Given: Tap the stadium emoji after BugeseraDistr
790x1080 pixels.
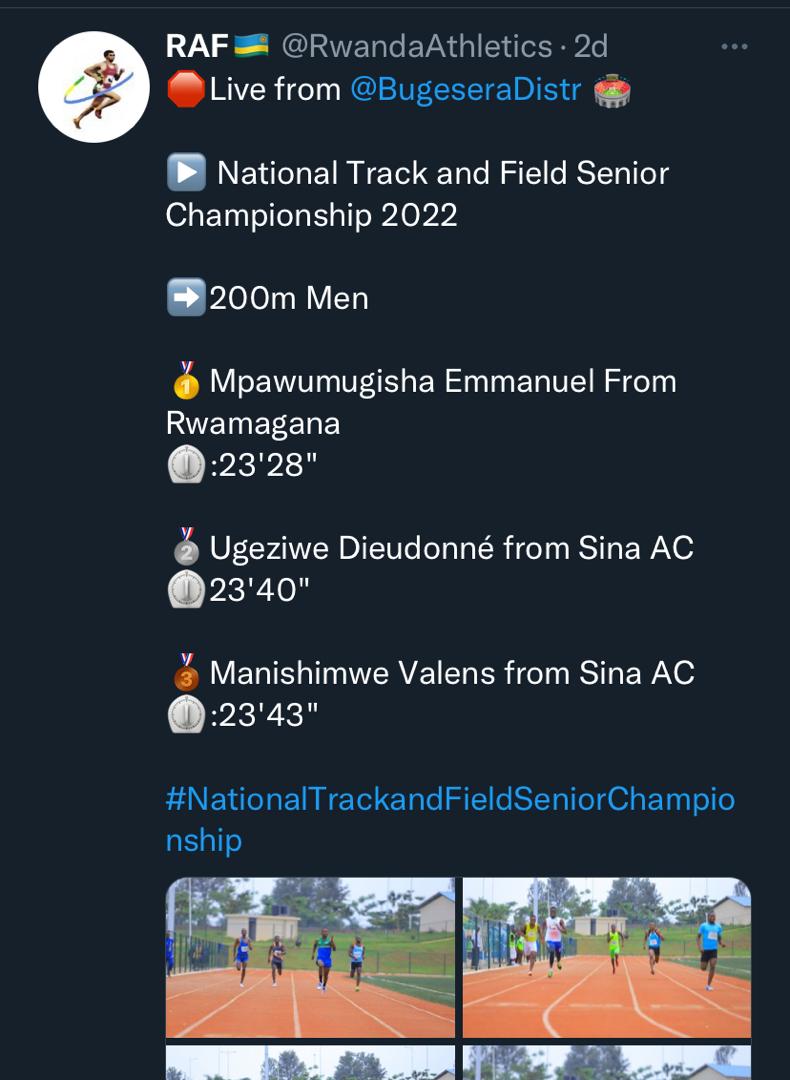Looking at the screenshot, I should (613, 90).
